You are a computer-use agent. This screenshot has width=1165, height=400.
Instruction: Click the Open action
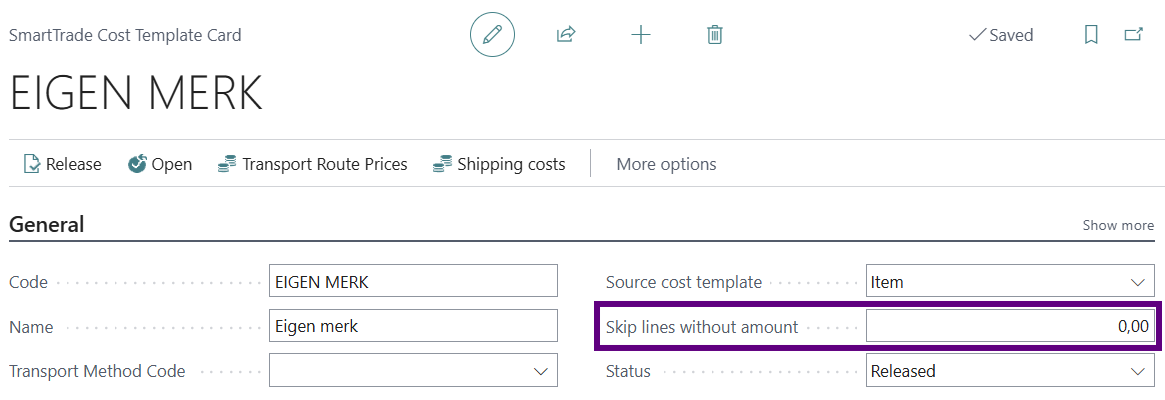160,164
